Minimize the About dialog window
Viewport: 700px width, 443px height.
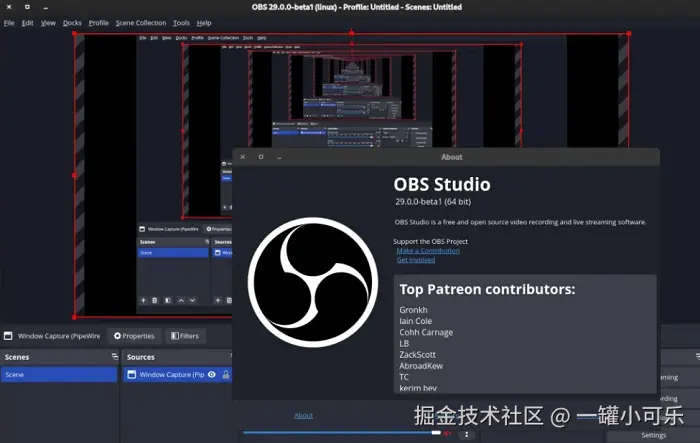(x=279, y=157)
